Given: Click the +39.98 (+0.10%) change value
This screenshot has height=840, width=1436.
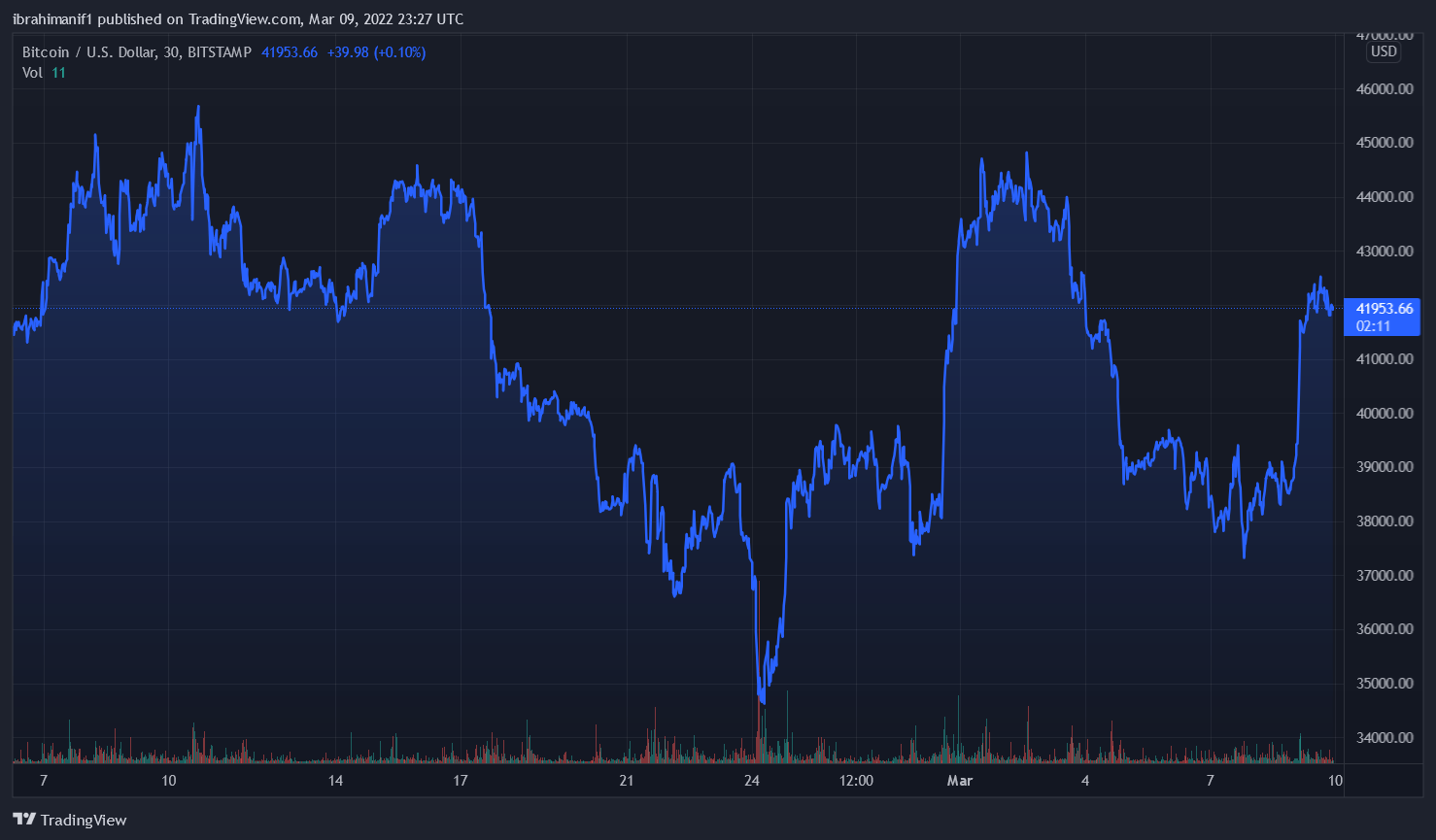Looking at the screenshot, I should click(376, 52).
